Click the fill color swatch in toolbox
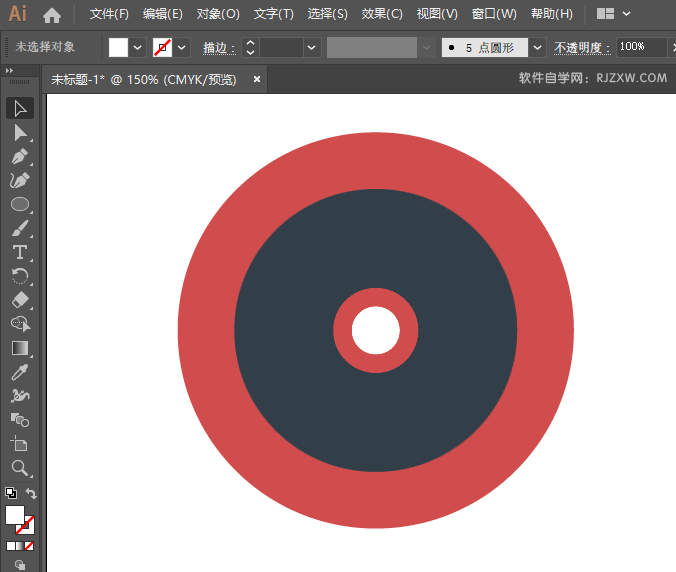The image size is (676, 572). coord(15,515)
